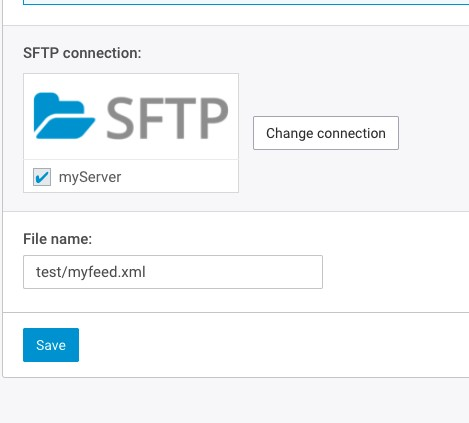The width and height of the screenshot is (469, 423).
Task: Click the SFTP connection card thumbnail
Action: pos(131,116)
